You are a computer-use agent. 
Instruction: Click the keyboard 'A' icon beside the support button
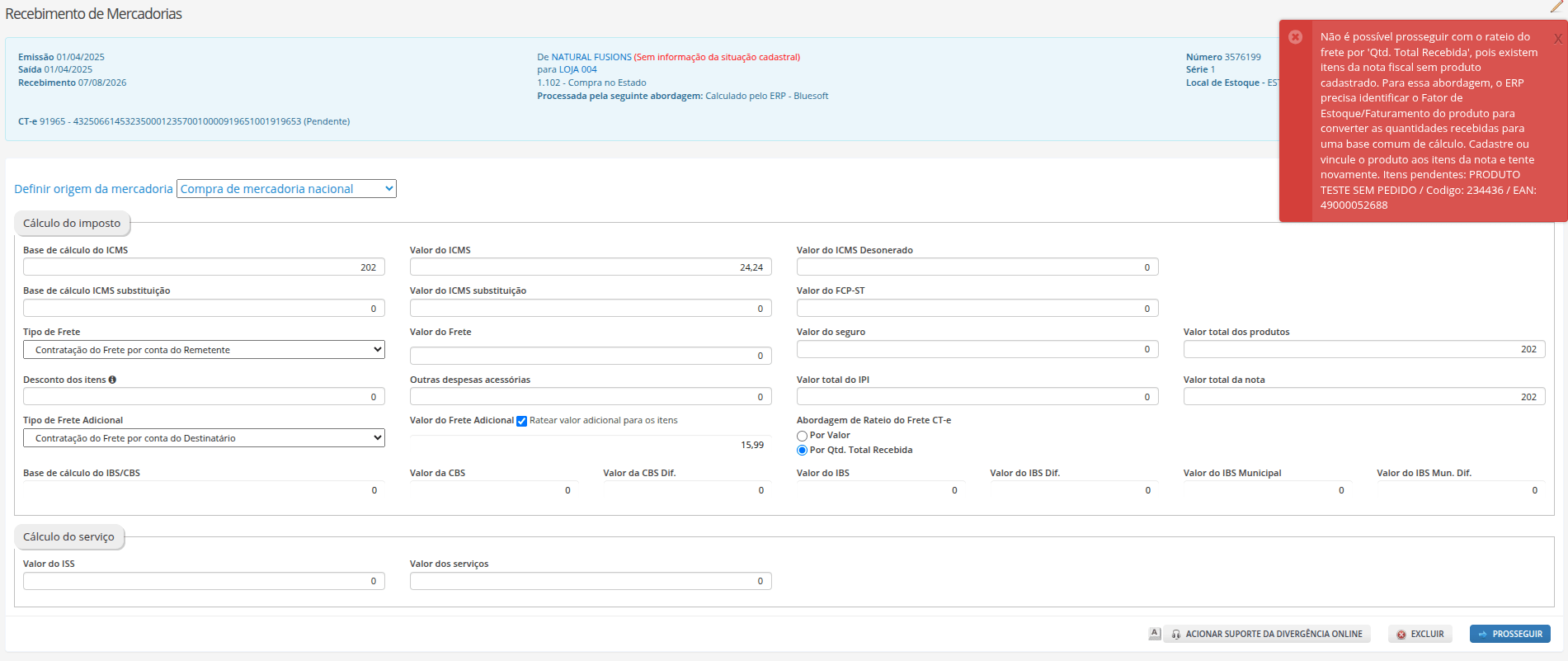1155,633
